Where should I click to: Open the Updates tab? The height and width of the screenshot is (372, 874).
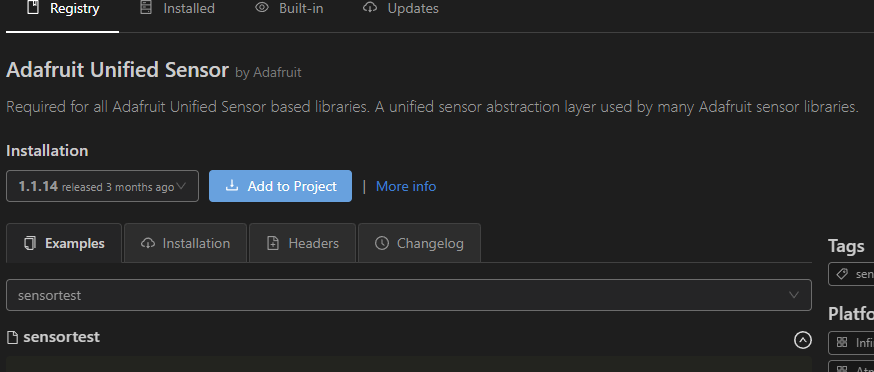click(x=400, y=9)
